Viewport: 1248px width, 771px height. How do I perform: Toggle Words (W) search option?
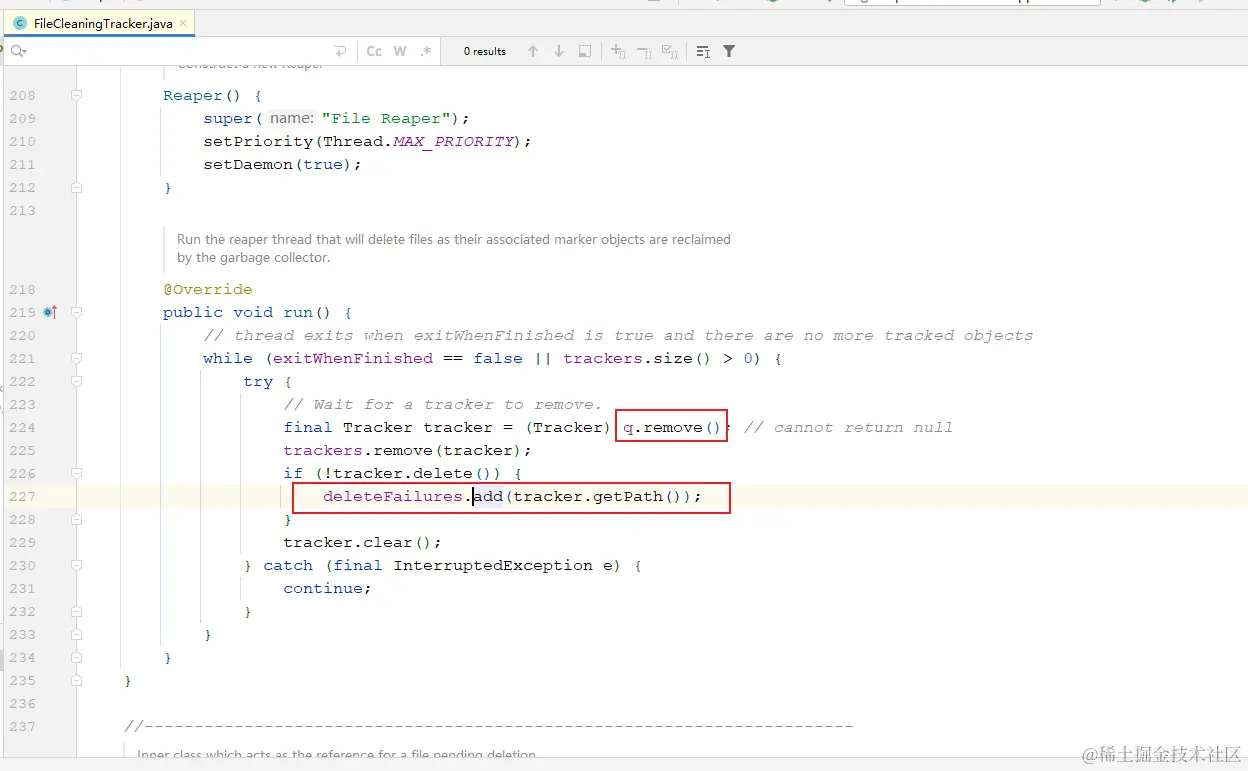pos(400,51)
